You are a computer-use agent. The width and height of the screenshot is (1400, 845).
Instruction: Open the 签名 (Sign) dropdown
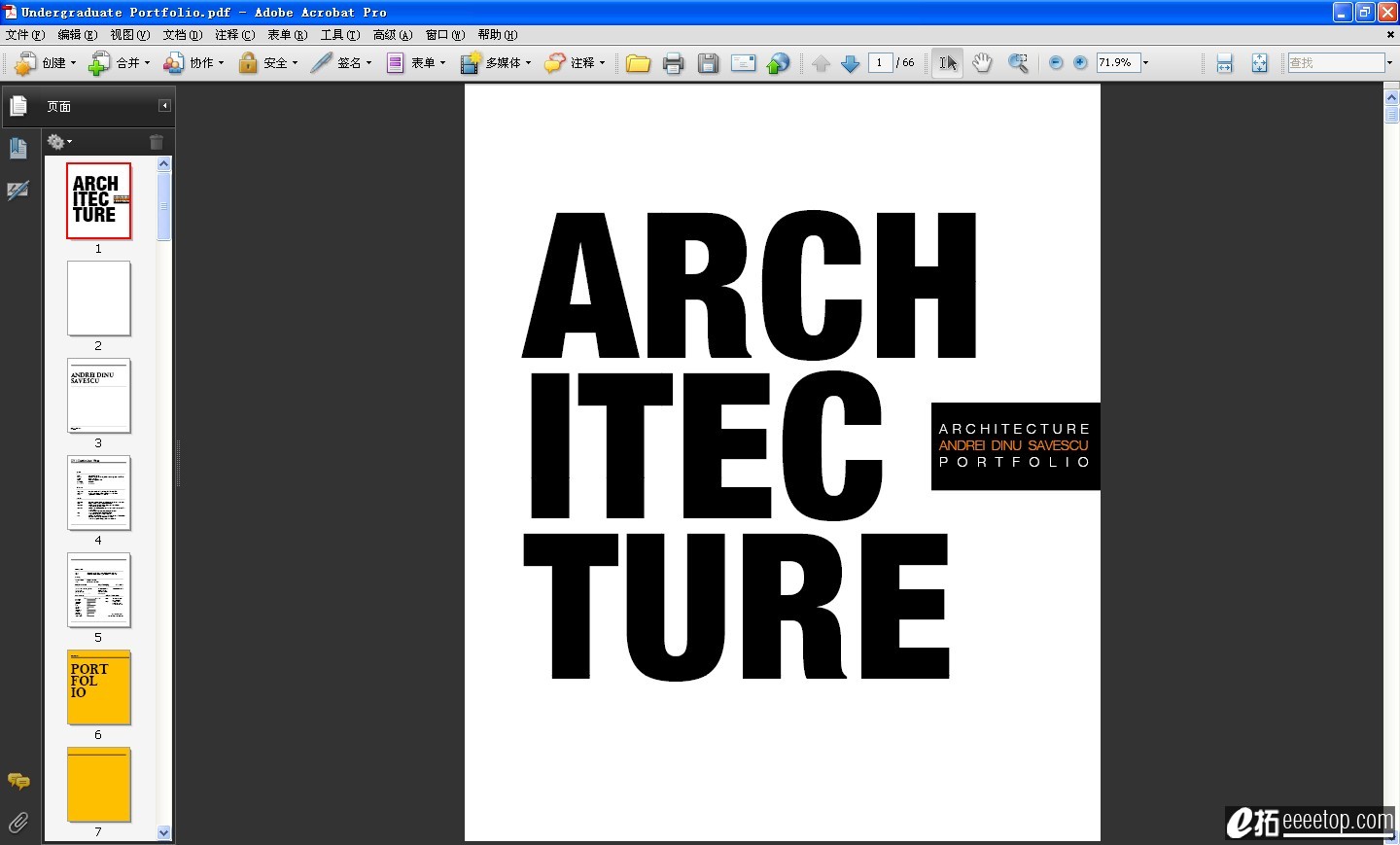[341, 63]
